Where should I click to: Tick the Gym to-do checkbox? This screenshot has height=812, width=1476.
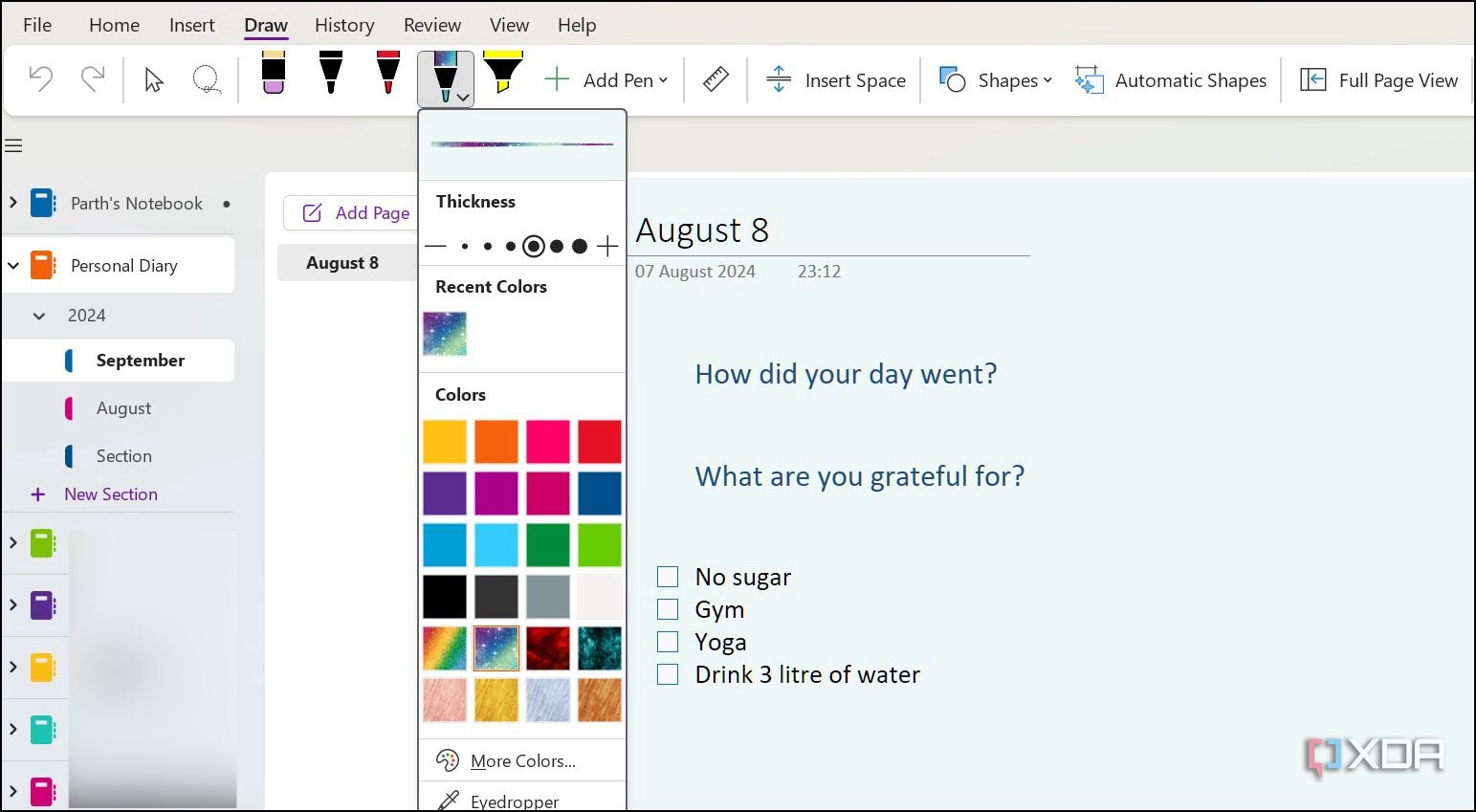668,609
